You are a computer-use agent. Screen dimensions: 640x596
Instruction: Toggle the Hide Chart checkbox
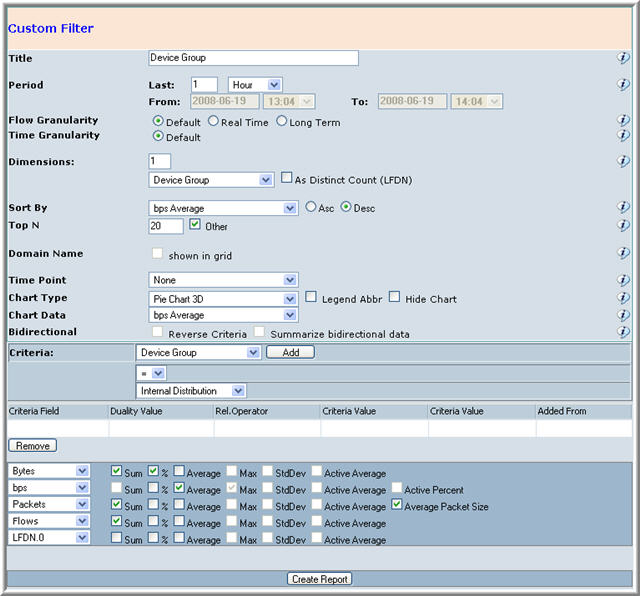tap(394, 297)
